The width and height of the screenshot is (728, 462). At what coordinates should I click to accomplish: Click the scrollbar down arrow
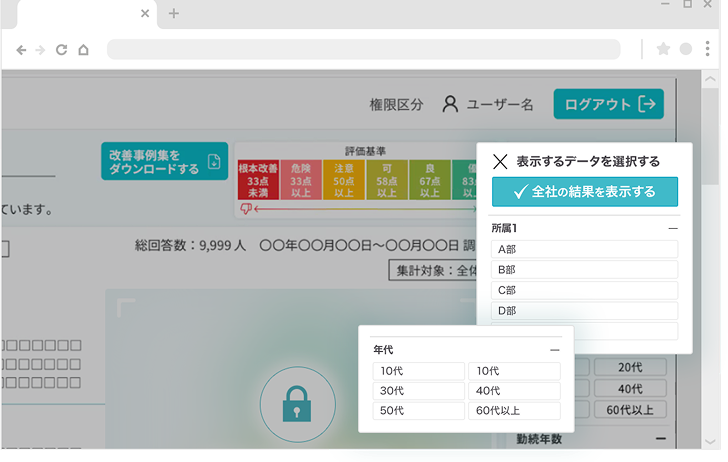coord(710,442)
